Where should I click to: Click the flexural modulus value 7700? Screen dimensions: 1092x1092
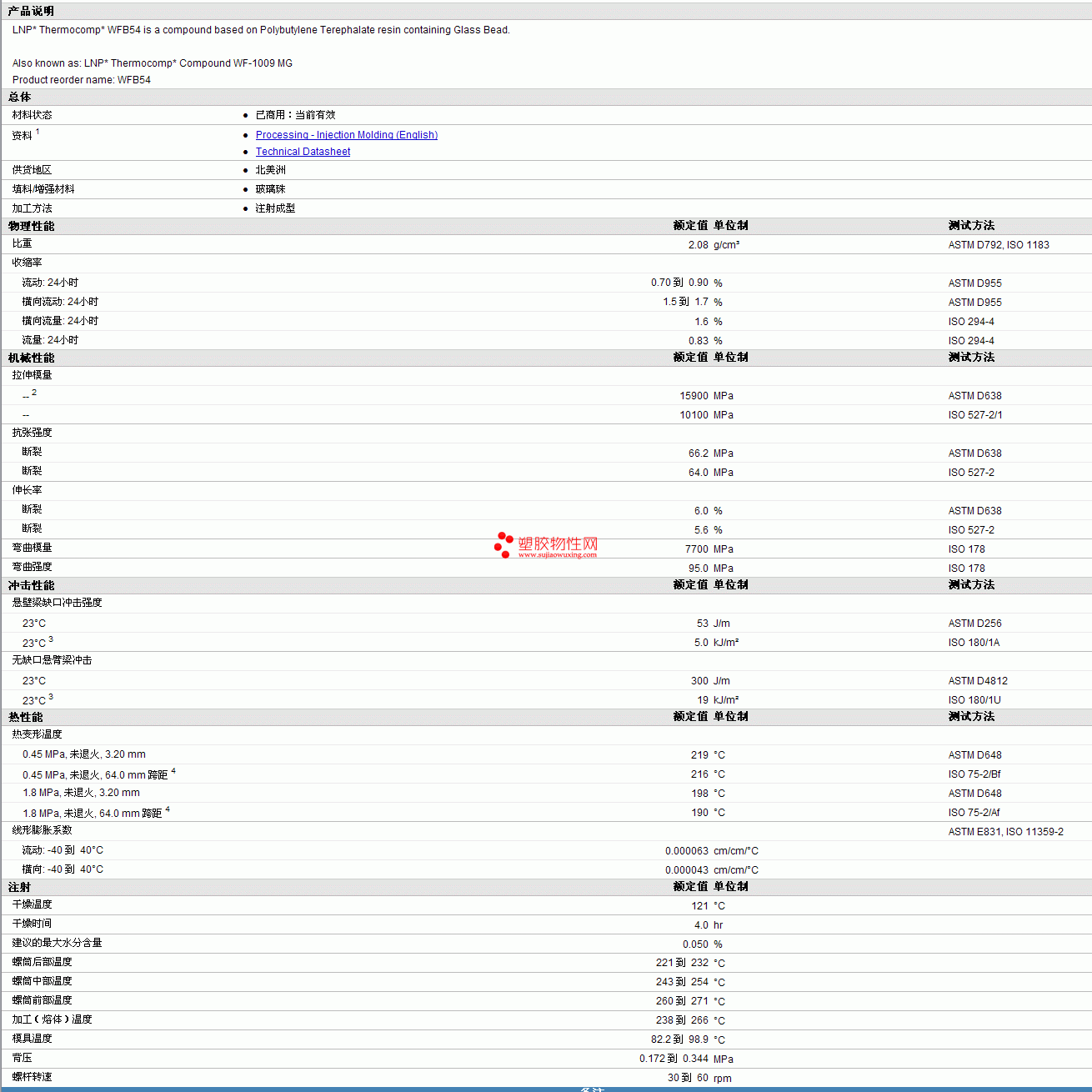(696, 549)
